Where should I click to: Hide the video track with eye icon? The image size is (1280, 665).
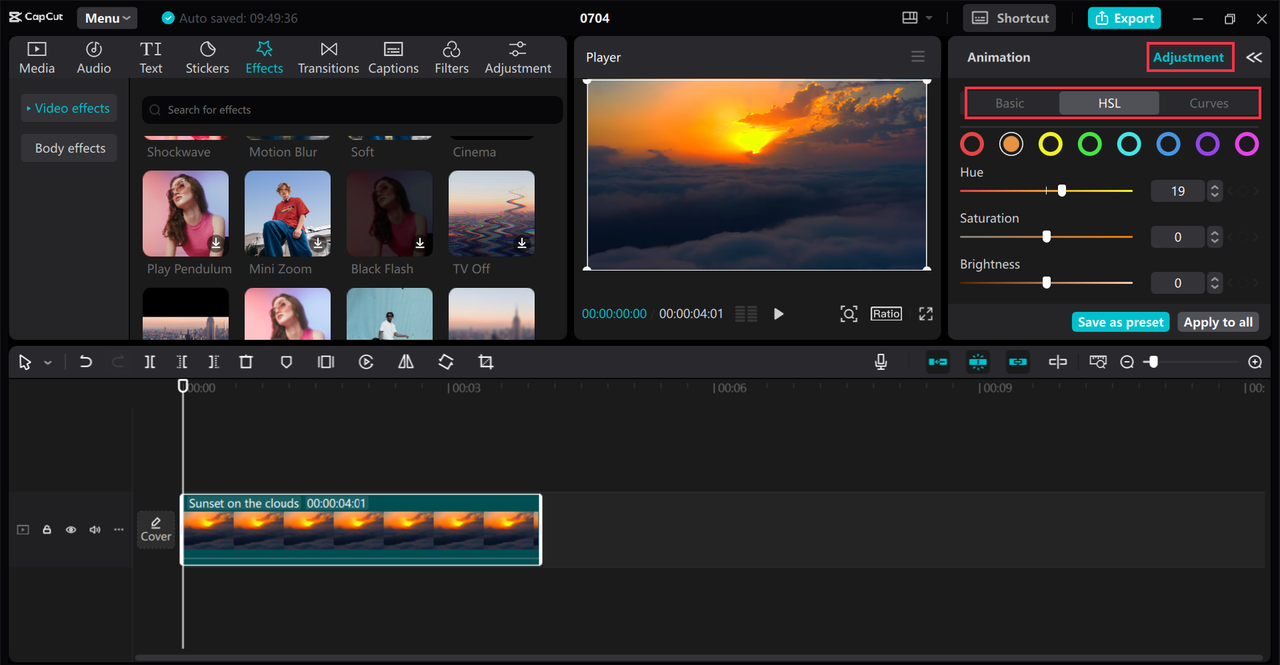(x=71, y=530)
